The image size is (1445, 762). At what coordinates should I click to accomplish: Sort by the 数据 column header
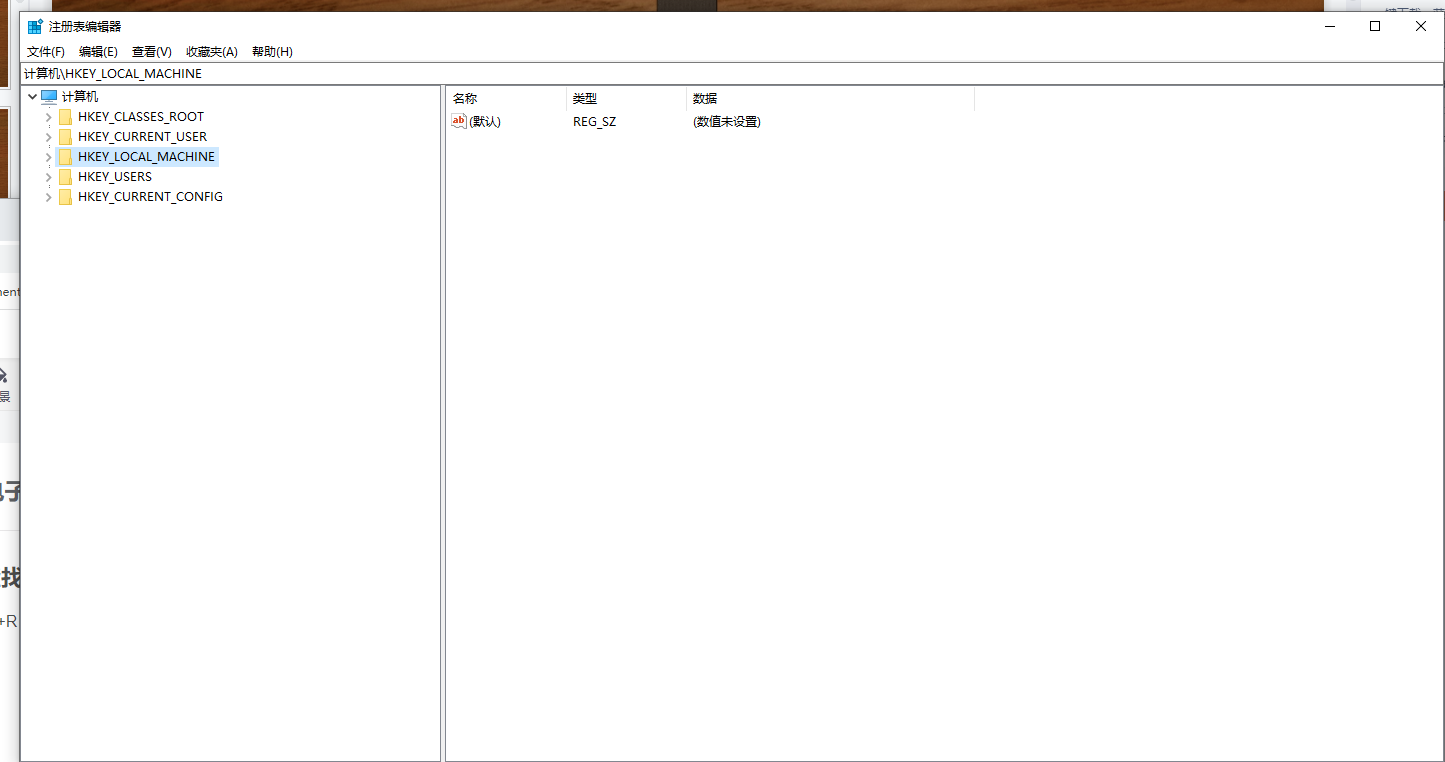[830, 99]
